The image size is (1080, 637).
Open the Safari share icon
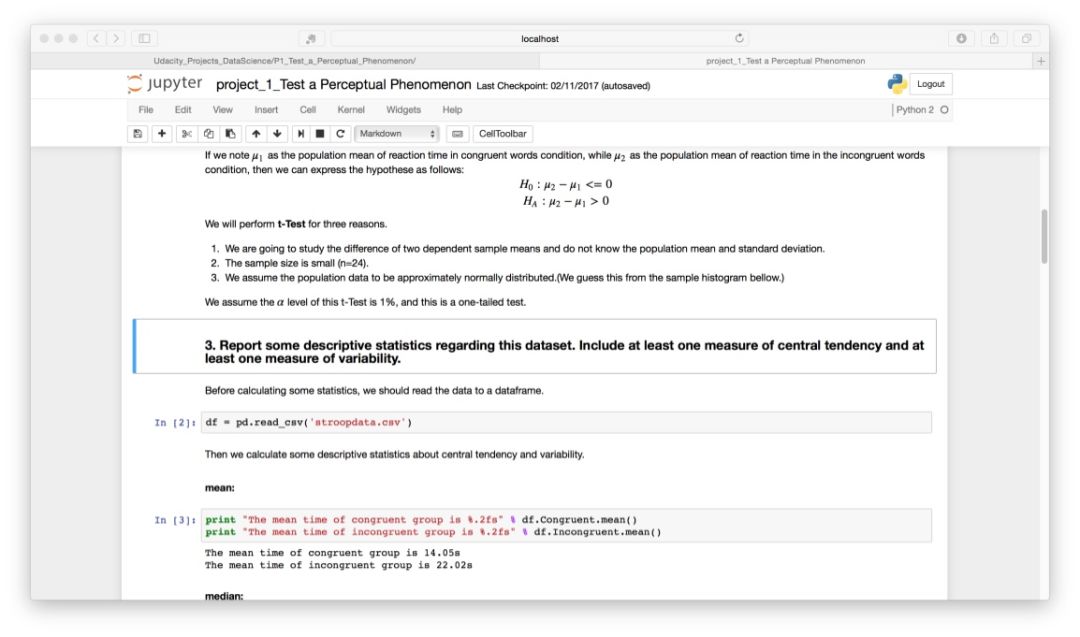[994, 39]
